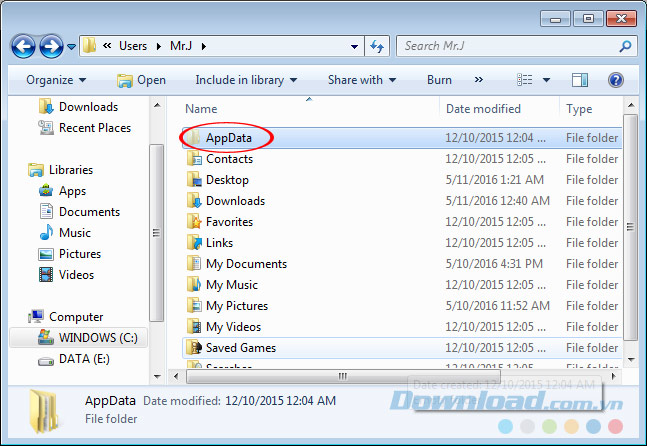Viewport: 647px width, 446px height.
Task: Open the recent pages dropdown beside Forward
Action: (x=71, y=47)
